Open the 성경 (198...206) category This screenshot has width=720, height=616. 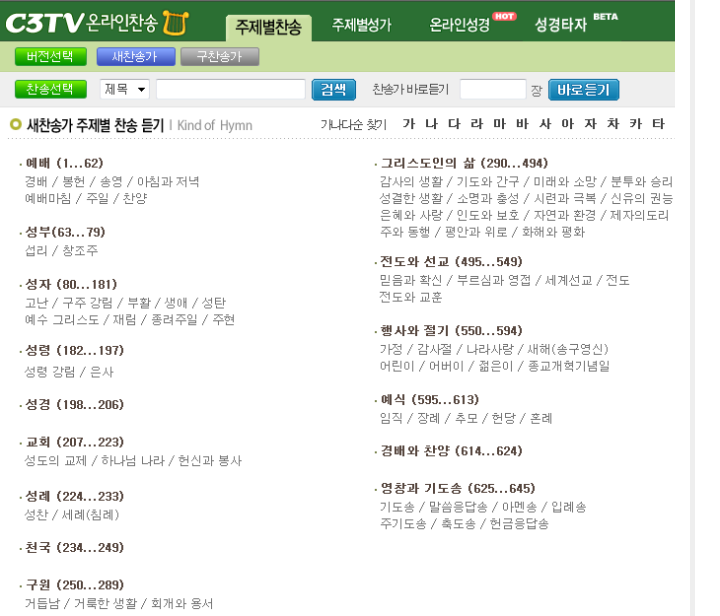pos(74,405)
